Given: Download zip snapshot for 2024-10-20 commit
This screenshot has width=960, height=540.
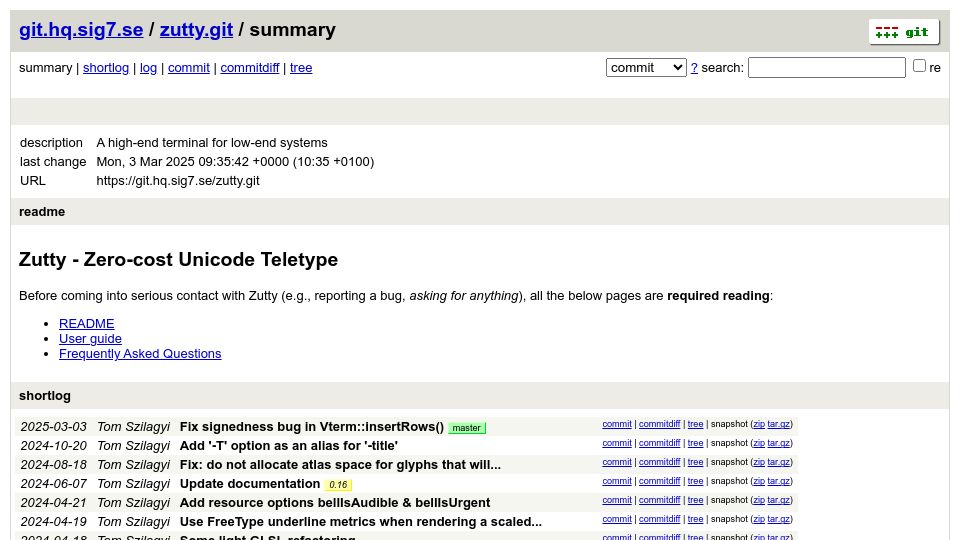Looking at the screenshot, I should click(x=759, y=443).
